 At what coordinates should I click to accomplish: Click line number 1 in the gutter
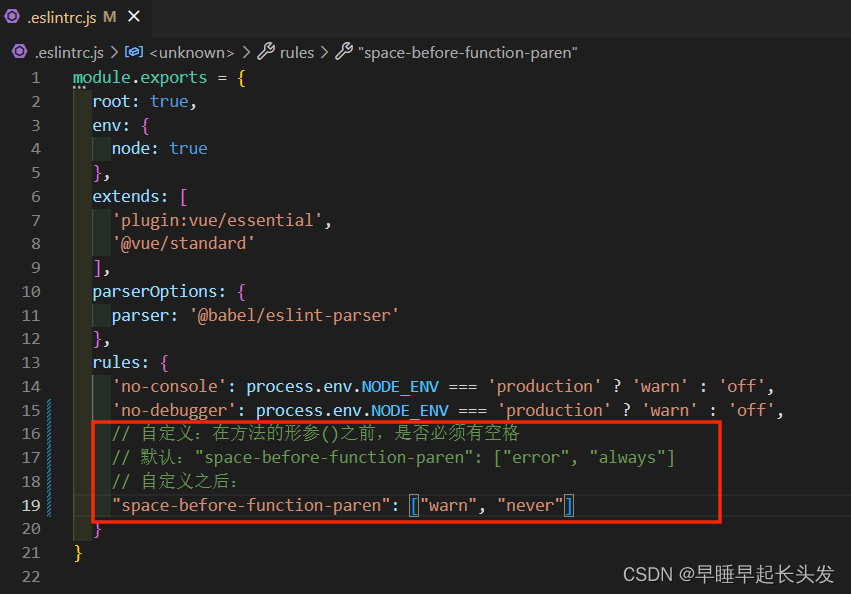tap(36, 78)
